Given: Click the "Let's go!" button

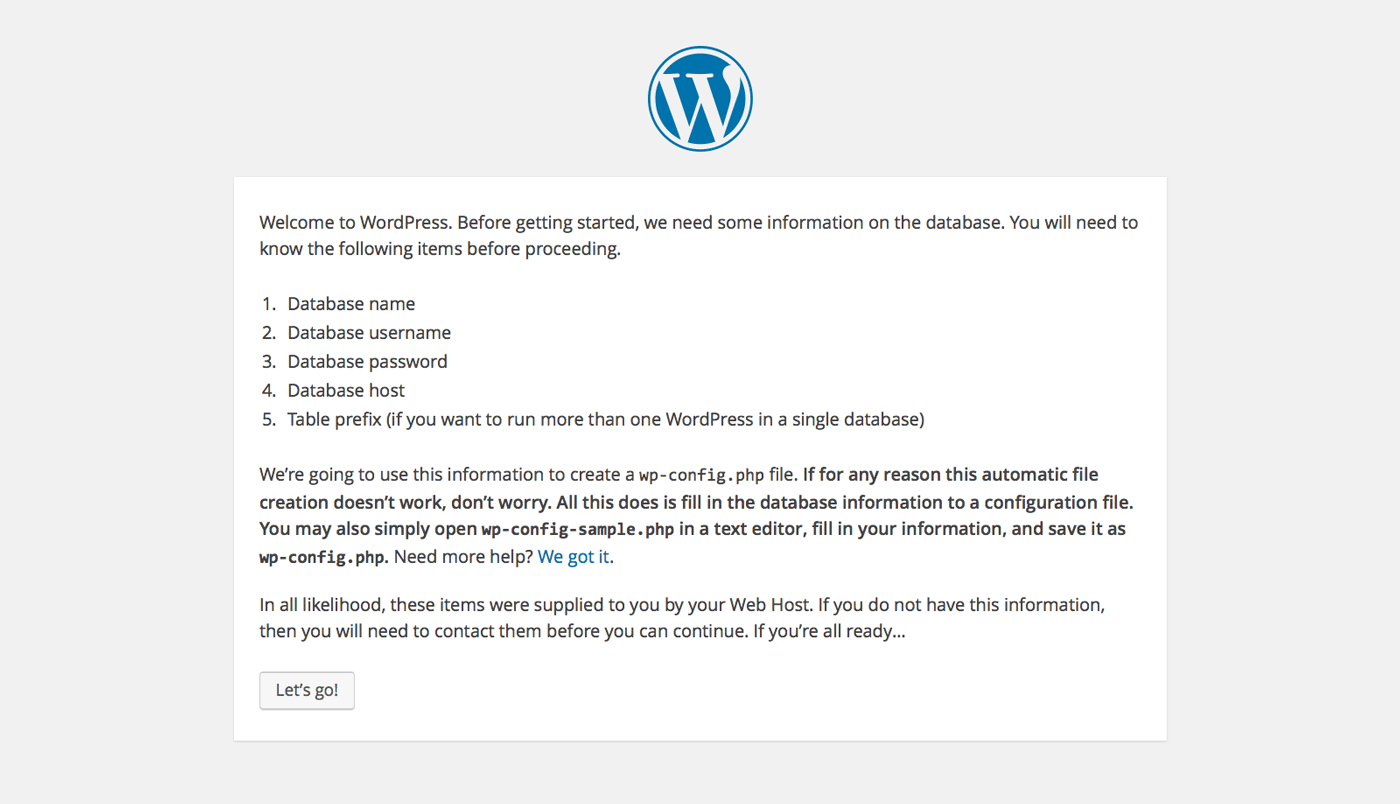Looking at the screenshot, I should tap(307, 690).
